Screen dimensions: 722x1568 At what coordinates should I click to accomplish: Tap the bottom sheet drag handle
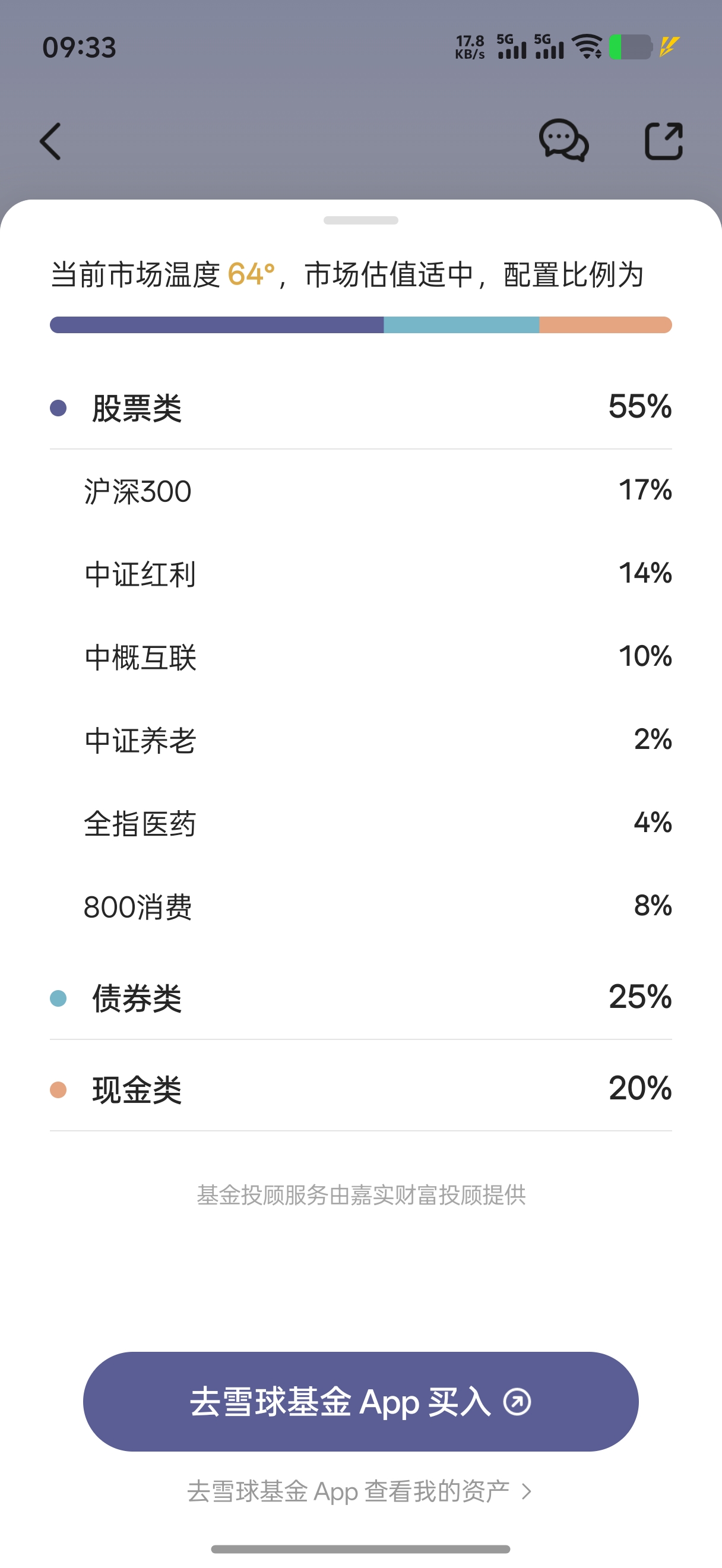[360, 220]
